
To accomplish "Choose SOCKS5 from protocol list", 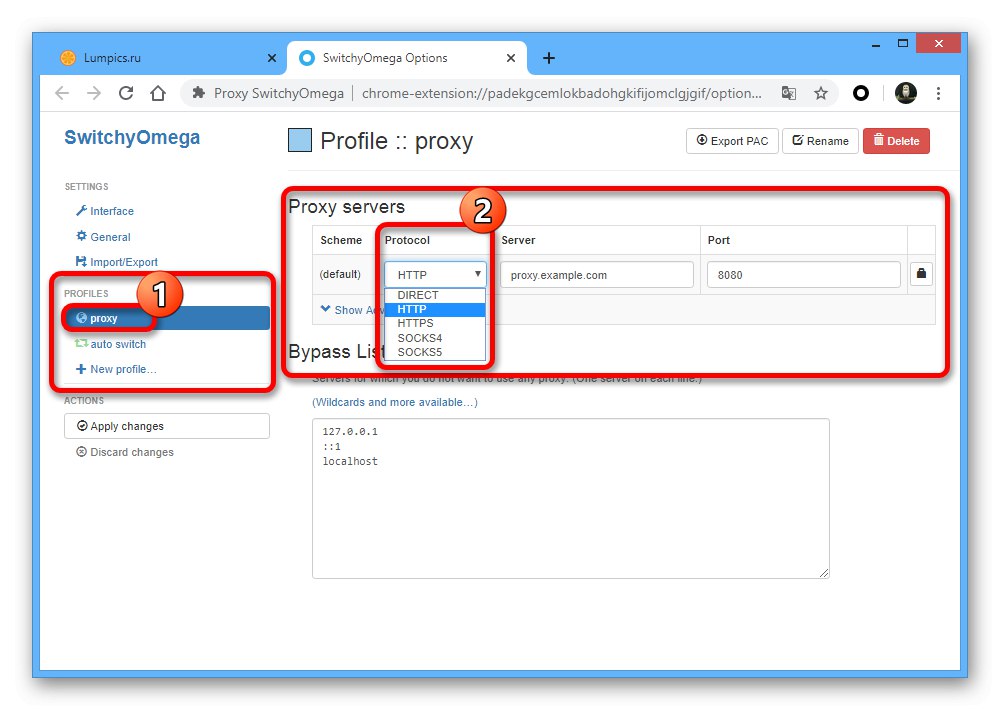I will pos(436,352).
